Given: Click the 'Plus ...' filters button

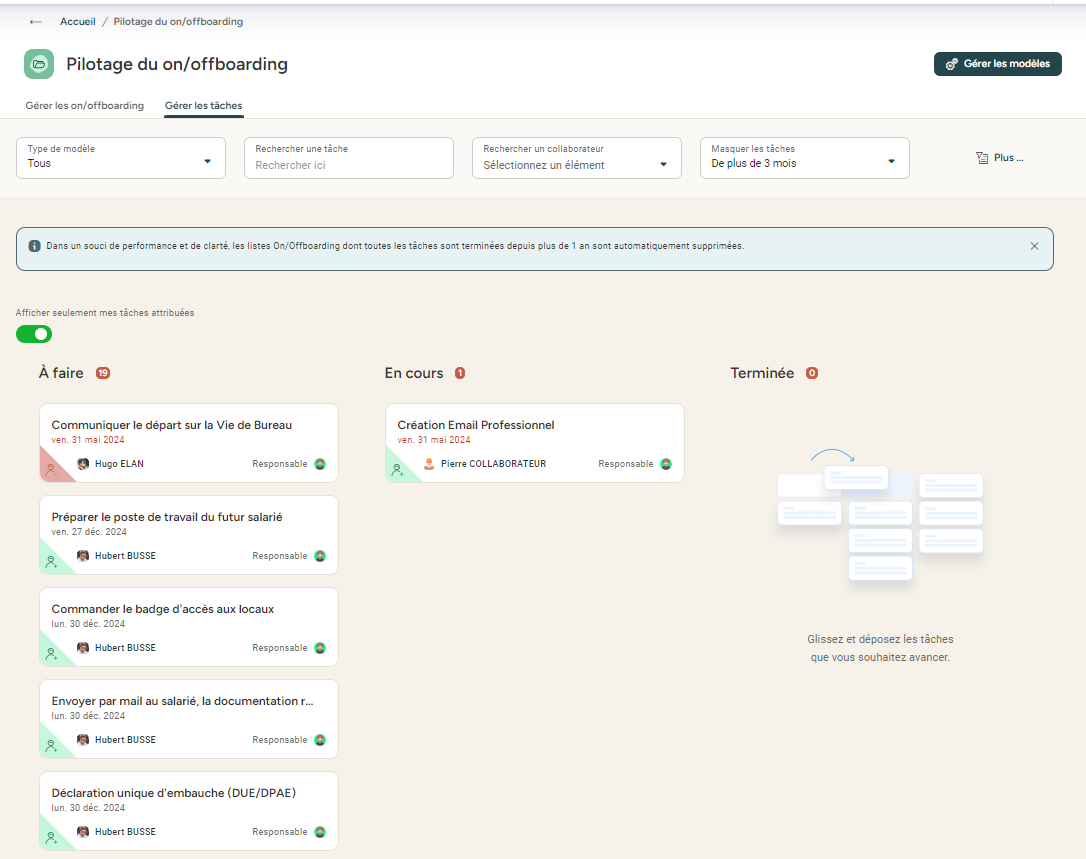Looking at the screenshot, I should click(1000, 158).
